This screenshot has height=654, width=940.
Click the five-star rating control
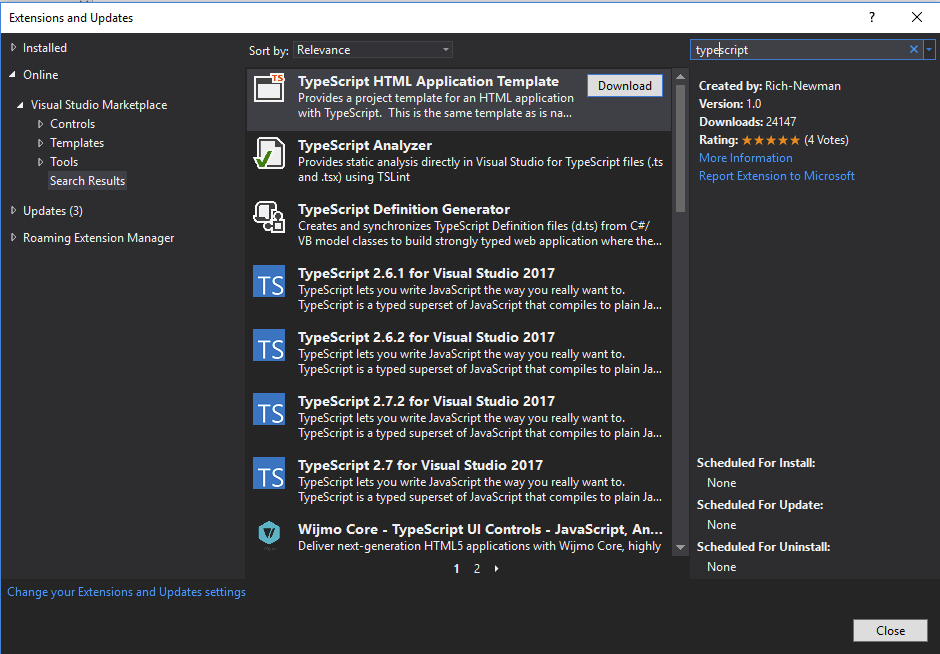[770, 139]
